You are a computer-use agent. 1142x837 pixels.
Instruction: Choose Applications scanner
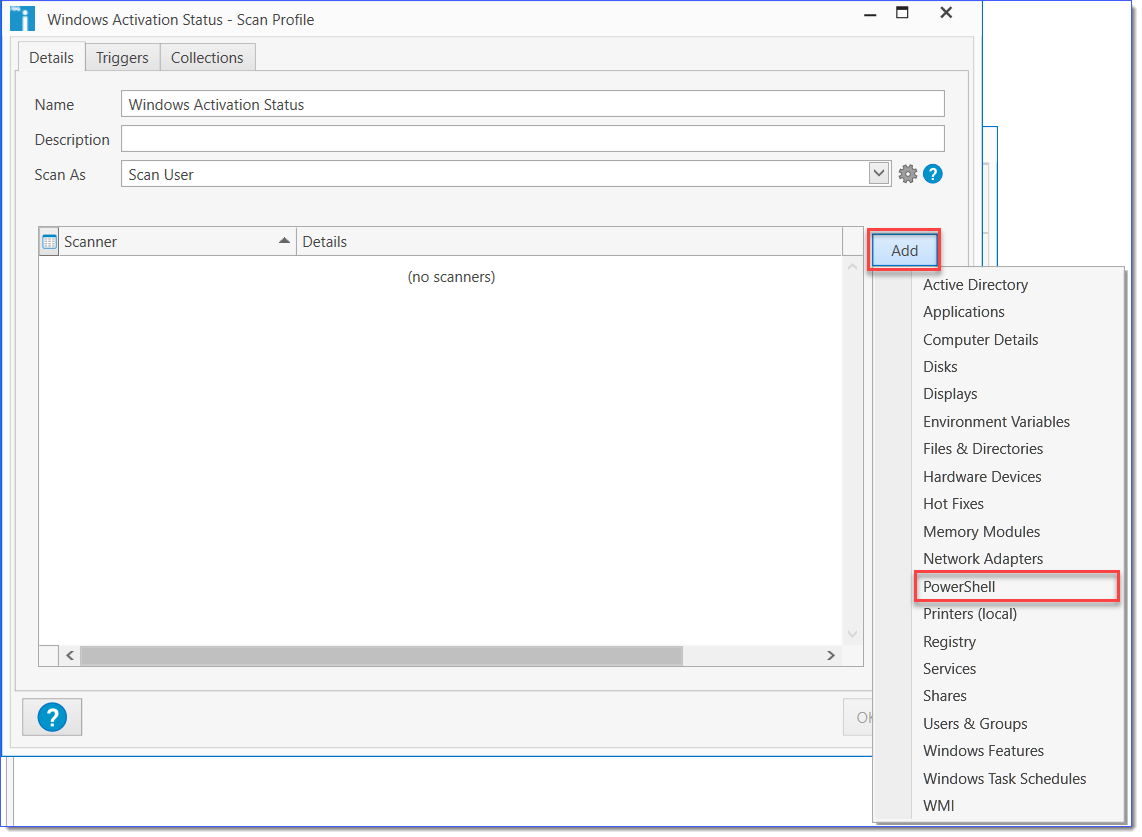[964, 312]
